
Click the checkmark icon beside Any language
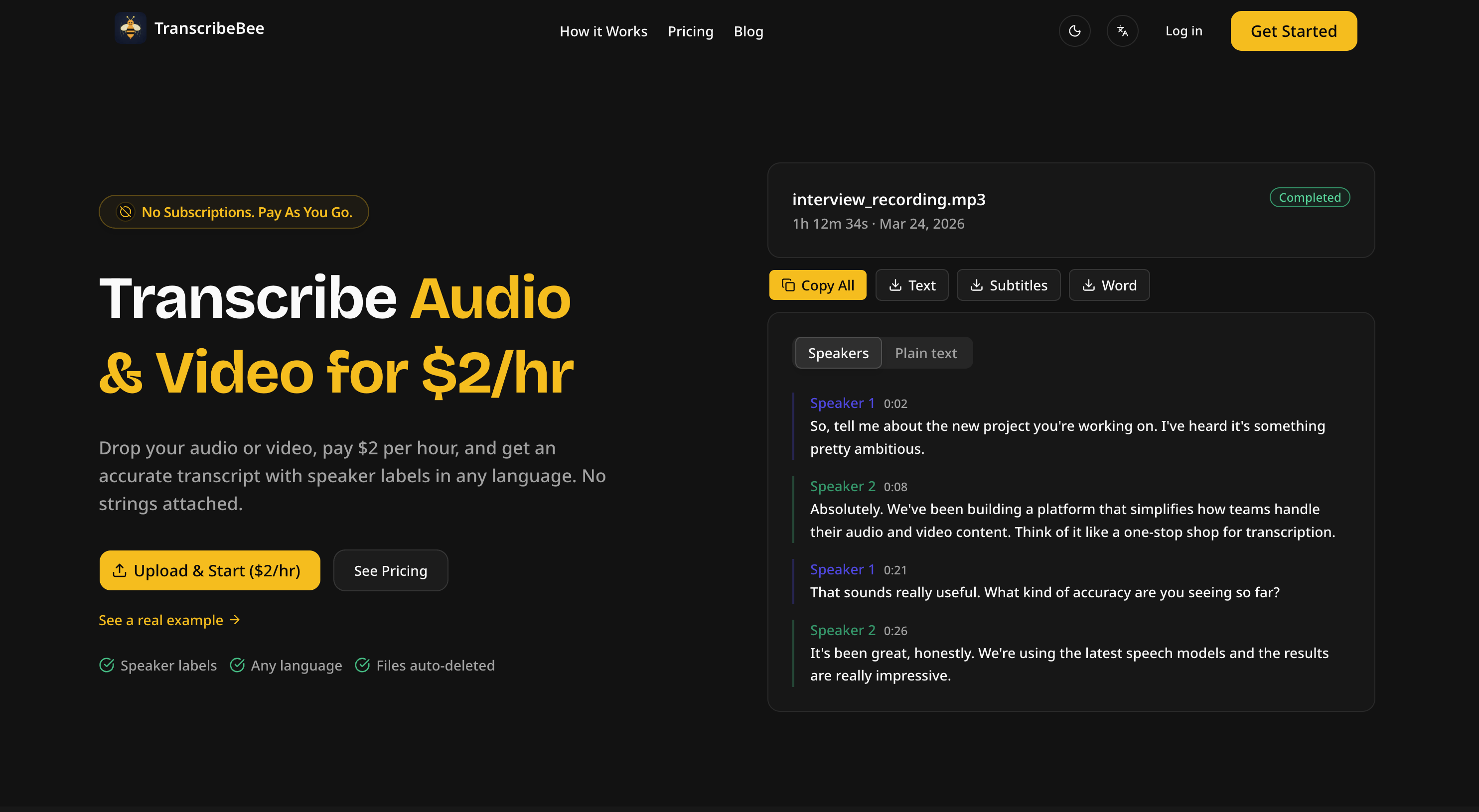coord(237,665)
